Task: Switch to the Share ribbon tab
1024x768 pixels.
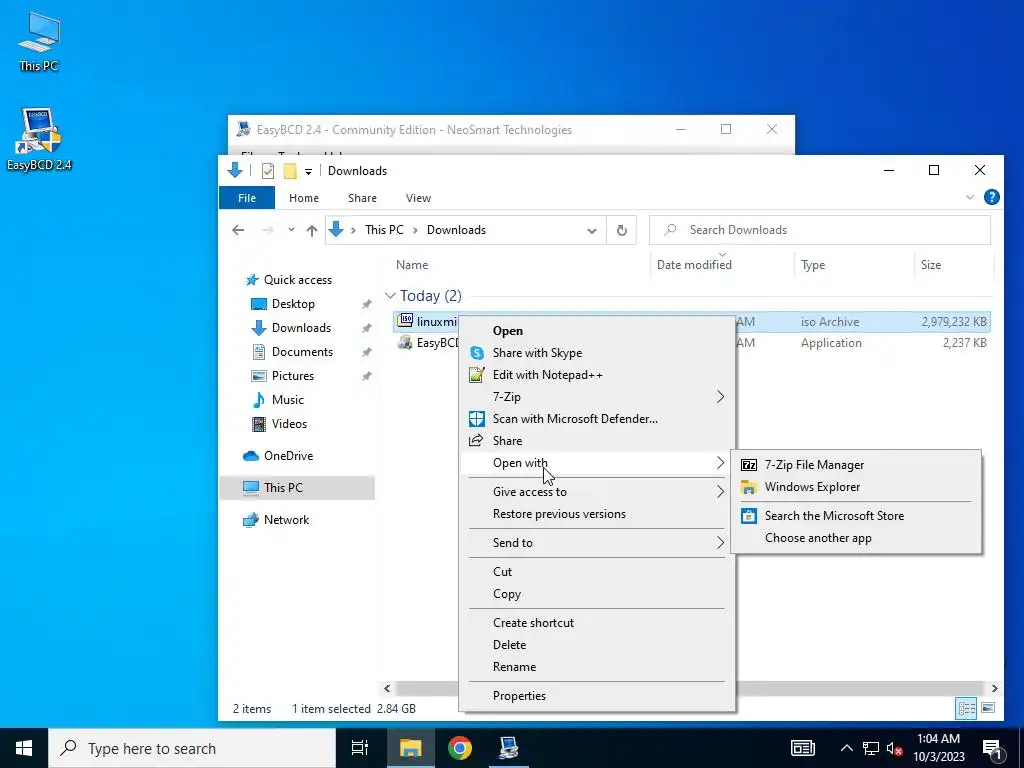Action: [362, 198]
